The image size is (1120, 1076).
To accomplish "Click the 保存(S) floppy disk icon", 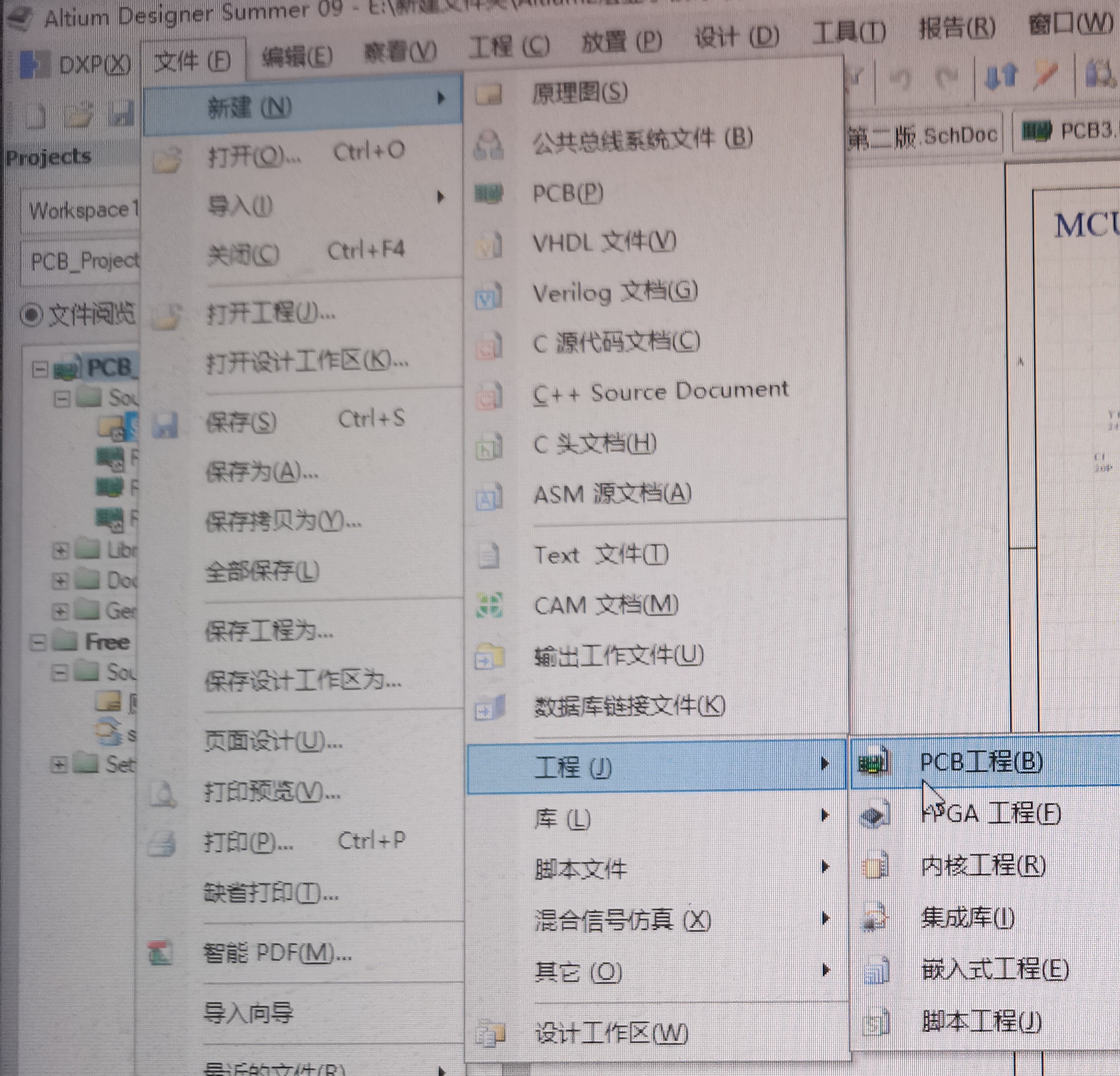I will click(x=165, y=426).
